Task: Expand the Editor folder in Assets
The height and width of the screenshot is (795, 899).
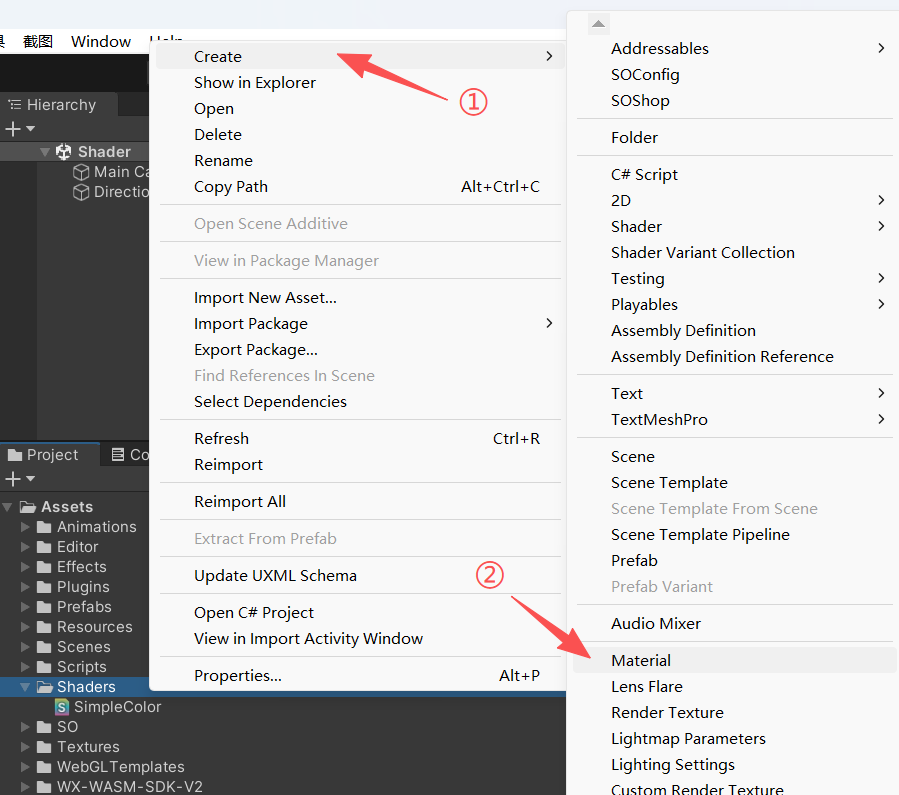Action: [x=26, y=547]
